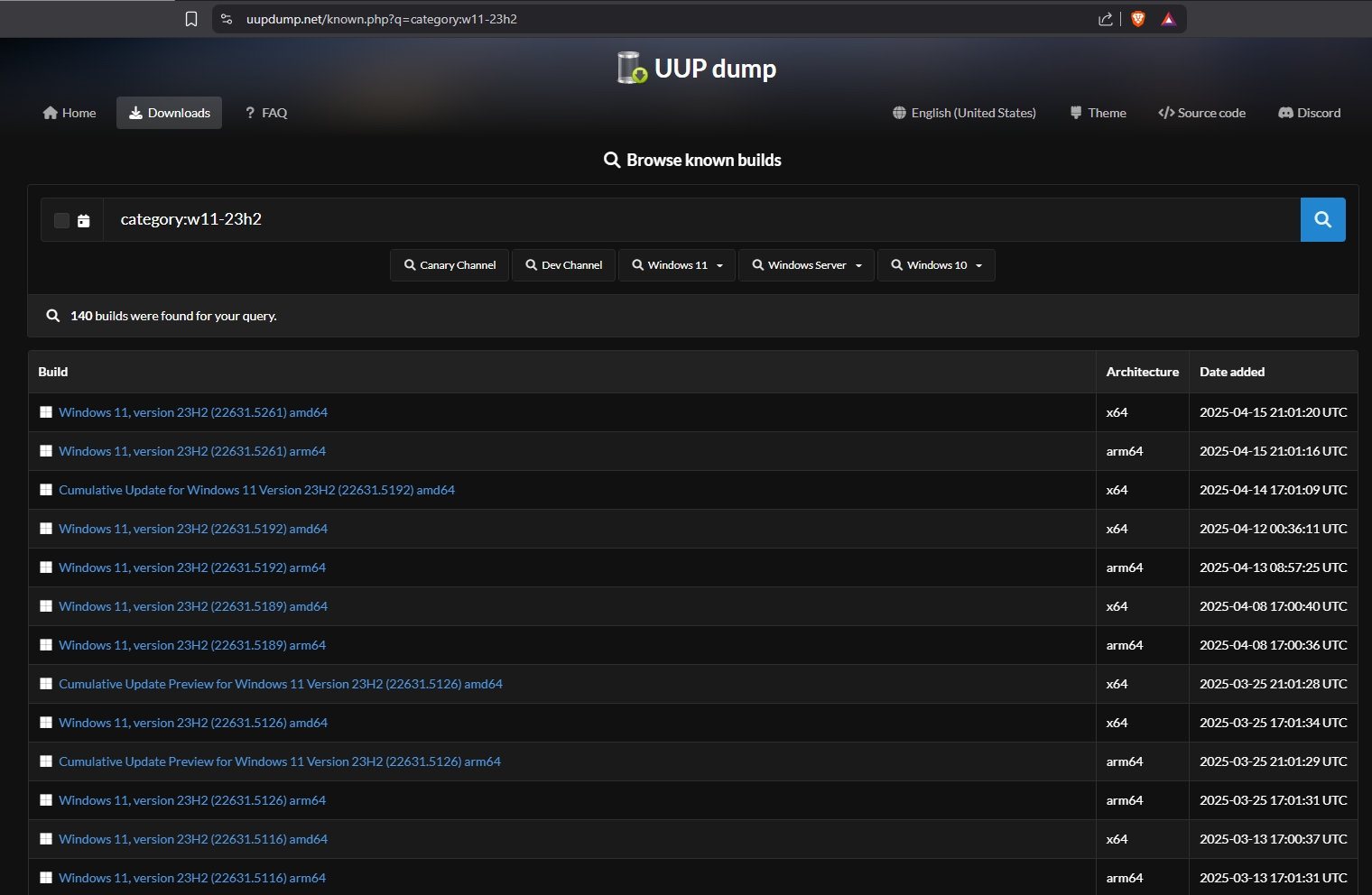Click Windows icon beside Cumulative Update 22631.5192 amd64
Screen dimensions: 1372x895
tap(46, 490)
